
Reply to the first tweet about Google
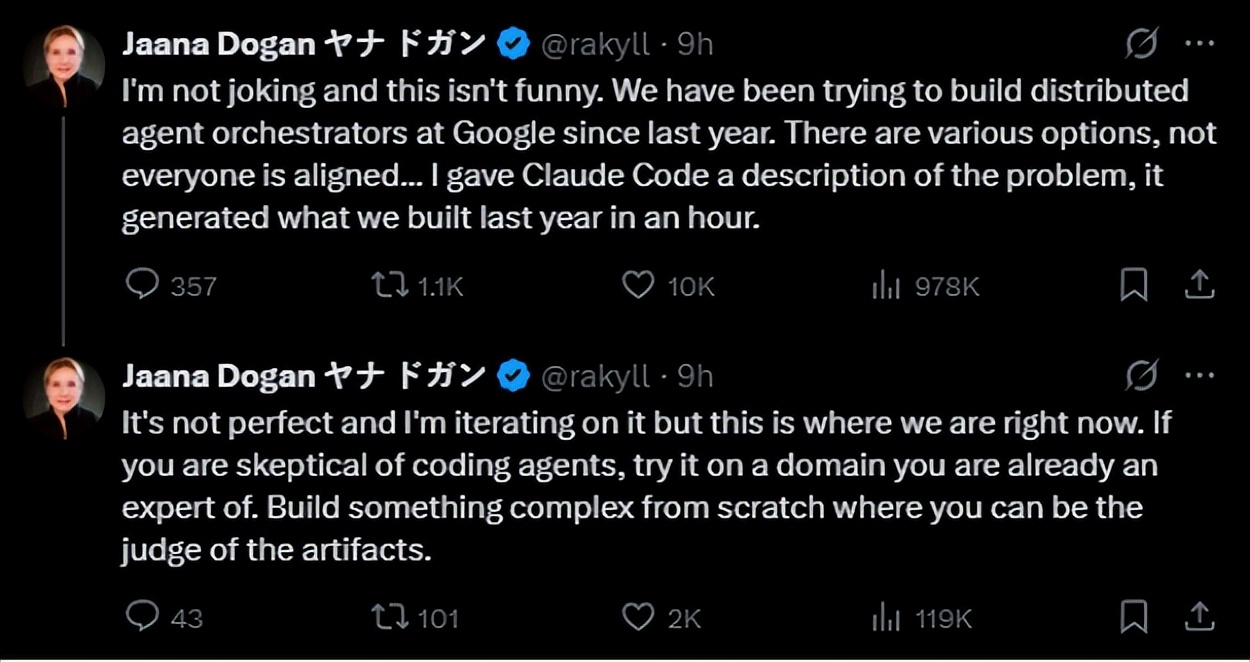(143, 286)
